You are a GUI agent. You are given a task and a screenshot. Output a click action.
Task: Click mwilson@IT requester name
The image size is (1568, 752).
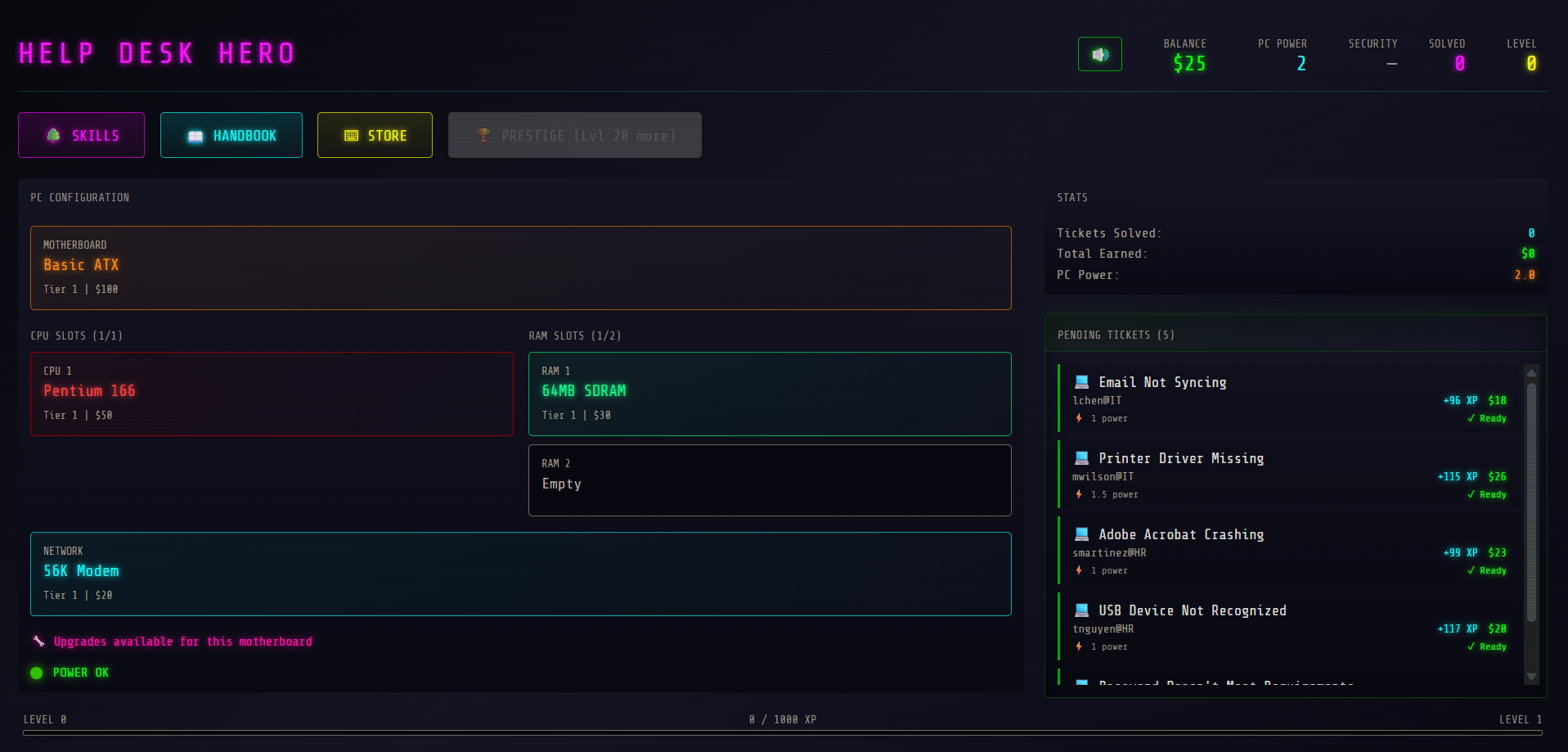(x=1103, y=476)
